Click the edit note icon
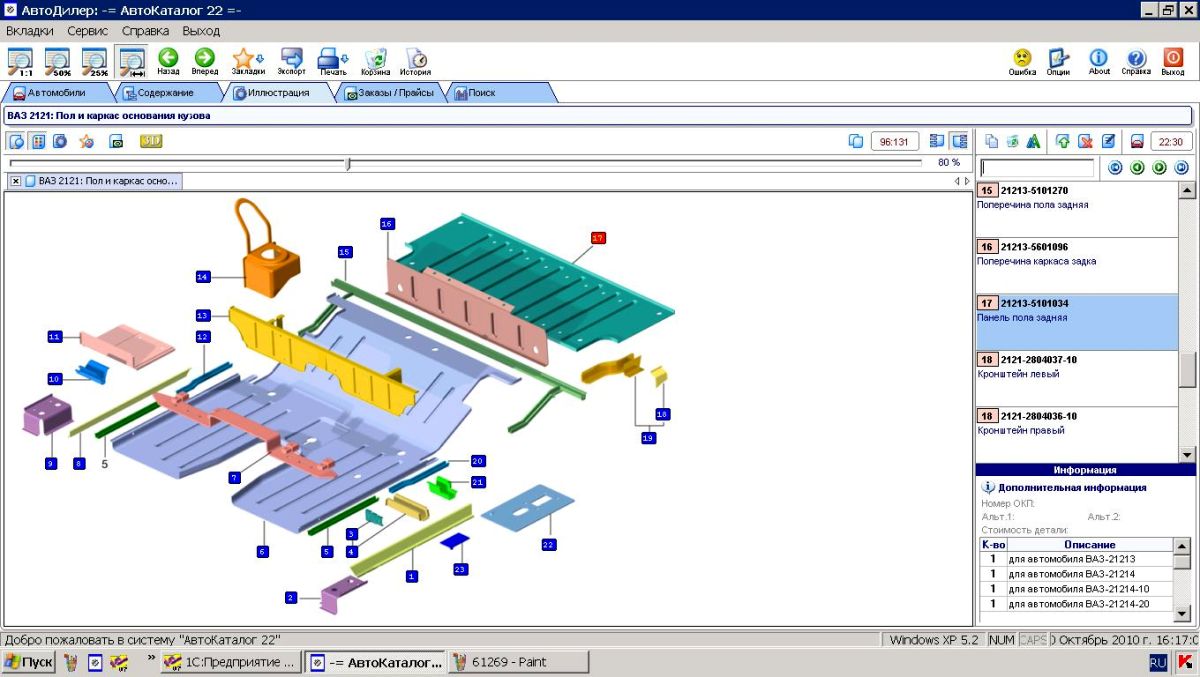 tap(1108, 141)
